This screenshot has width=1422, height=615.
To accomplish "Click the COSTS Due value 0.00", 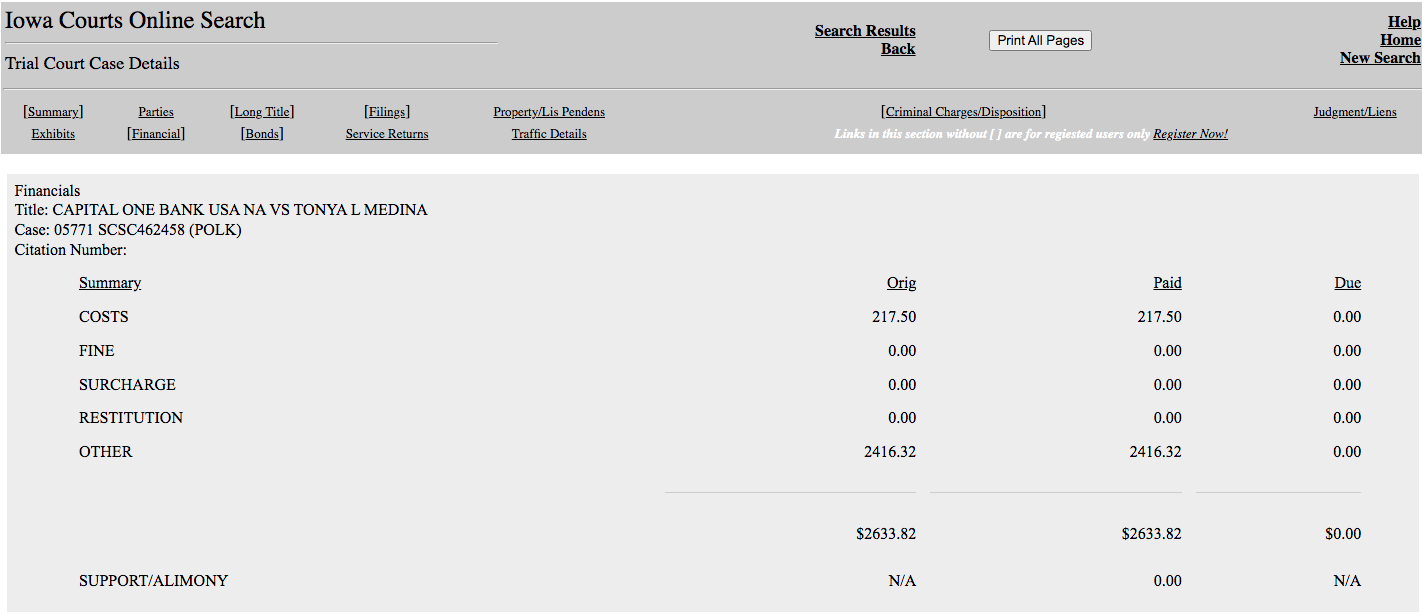I will [x=1347, y=317].
